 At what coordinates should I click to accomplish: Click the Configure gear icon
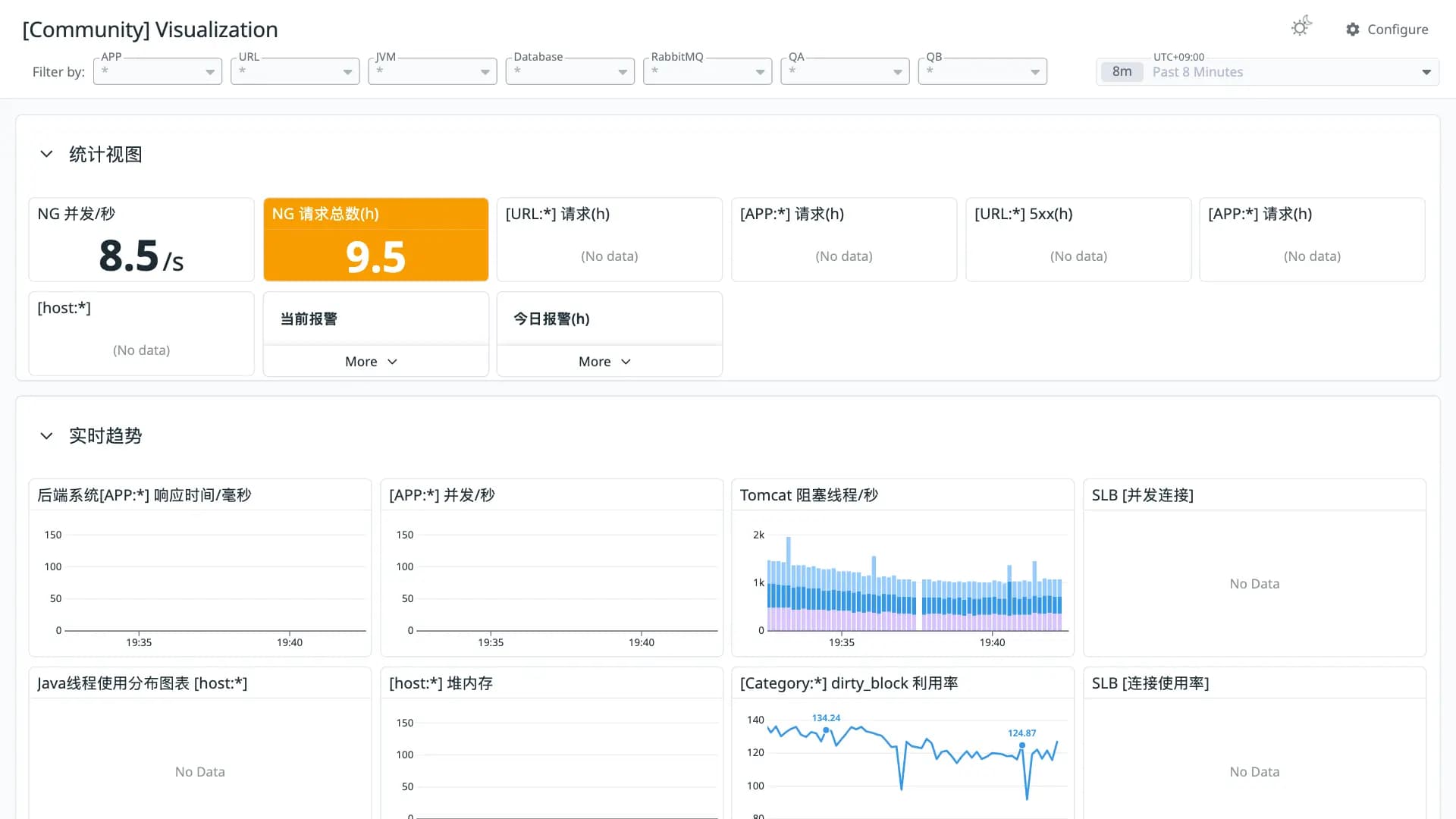pyautogui.click(x=1353, y=30)
